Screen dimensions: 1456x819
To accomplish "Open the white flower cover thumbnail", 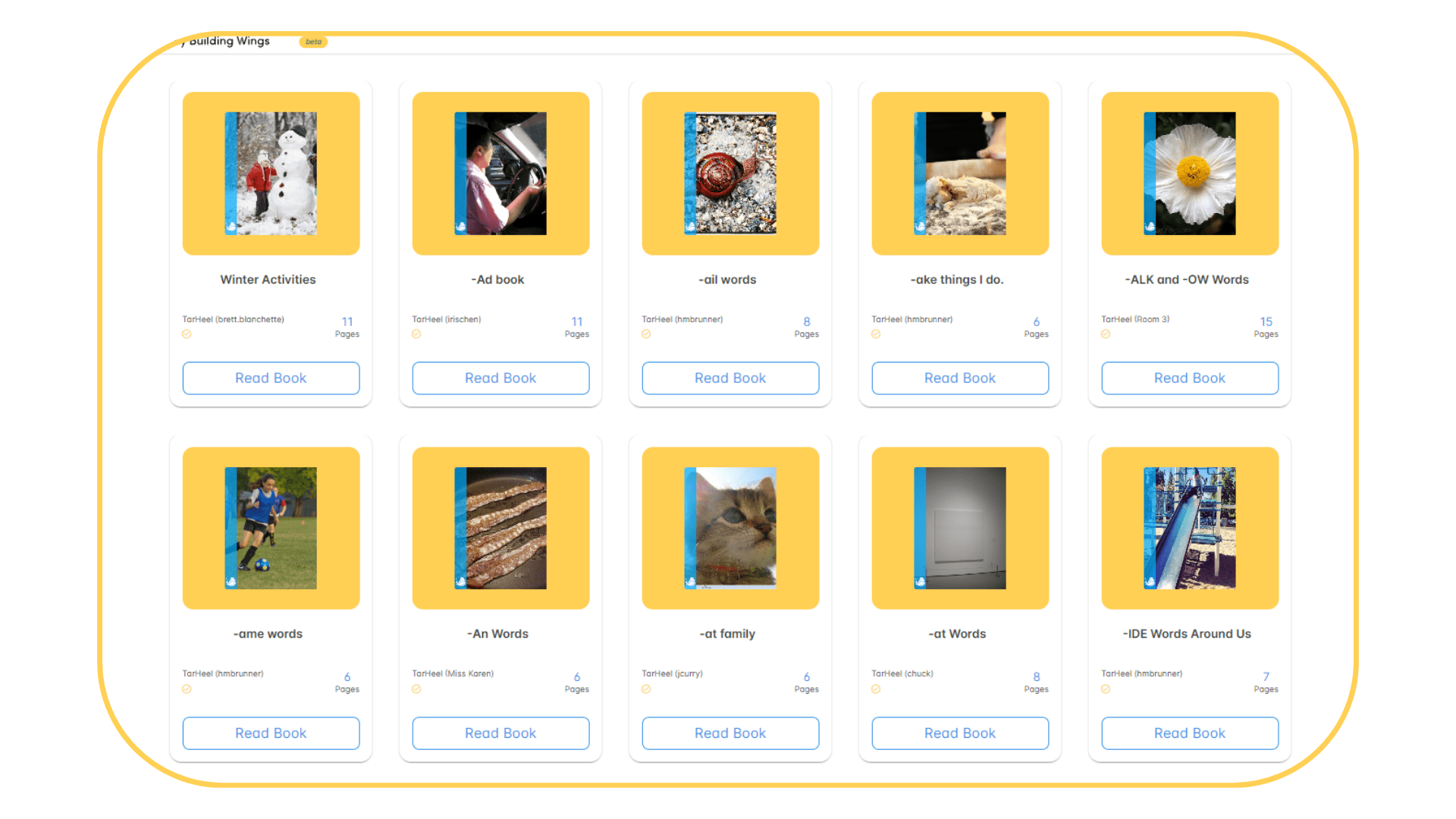I will pos(1190,174).
